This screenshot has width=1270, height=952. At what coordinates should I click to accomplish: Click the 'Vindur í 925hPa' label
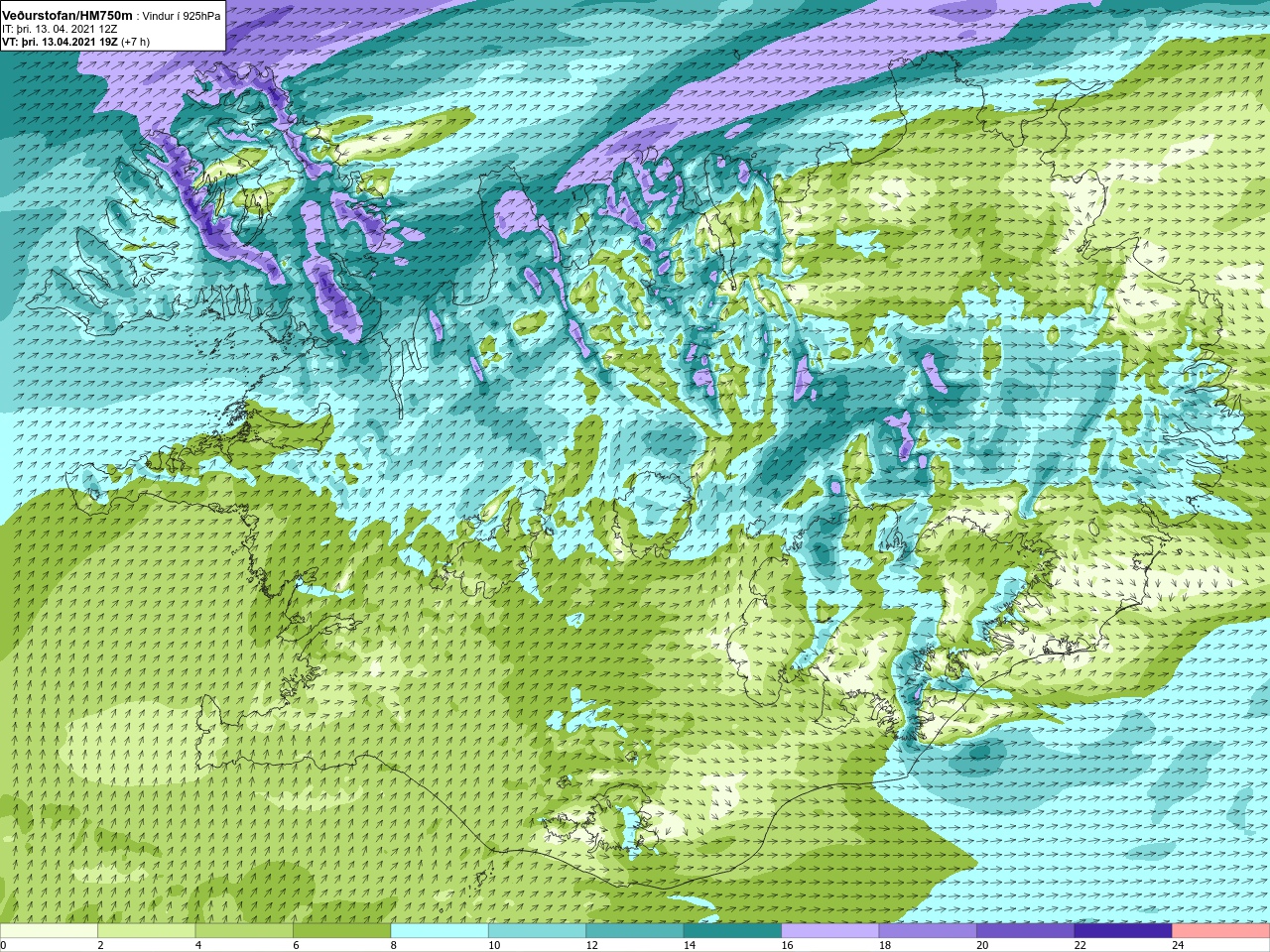point(183,16)
